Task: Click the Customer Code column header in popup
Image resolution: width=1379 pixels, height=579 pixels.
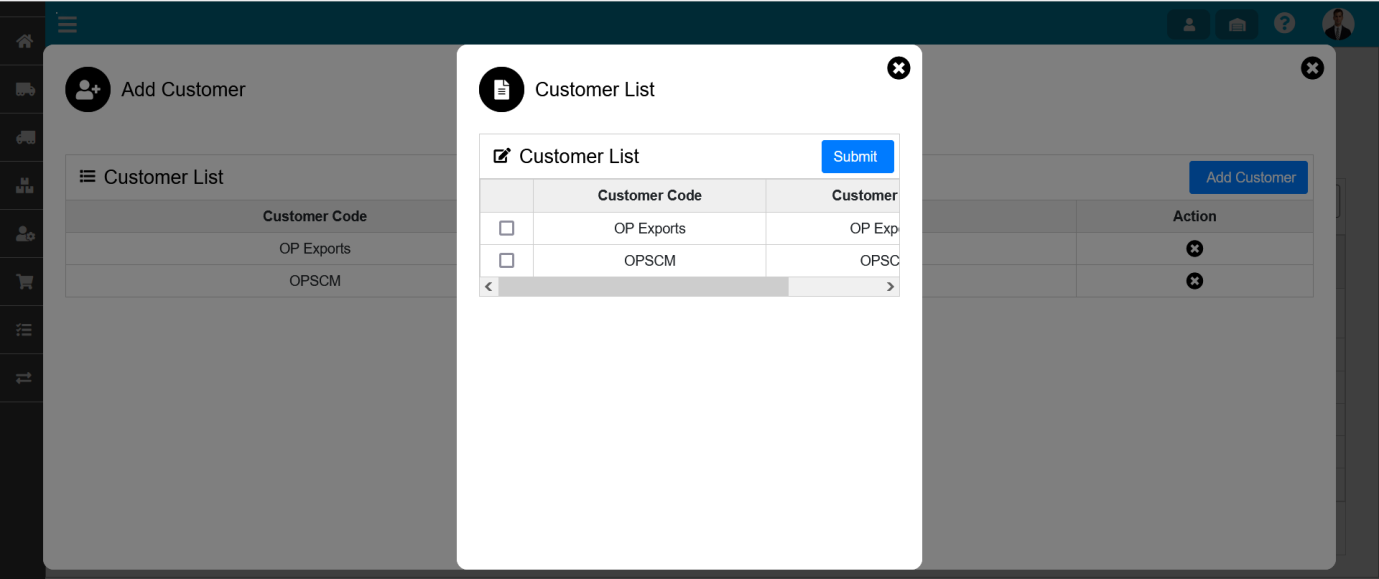Action: 649,195
